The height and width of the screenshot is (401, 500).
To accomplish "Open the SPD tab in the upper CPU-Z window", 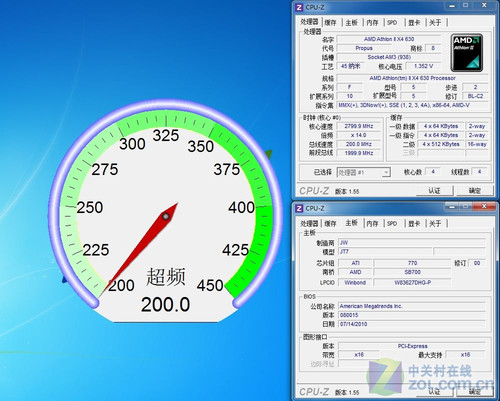I will [x=392, y=23].
